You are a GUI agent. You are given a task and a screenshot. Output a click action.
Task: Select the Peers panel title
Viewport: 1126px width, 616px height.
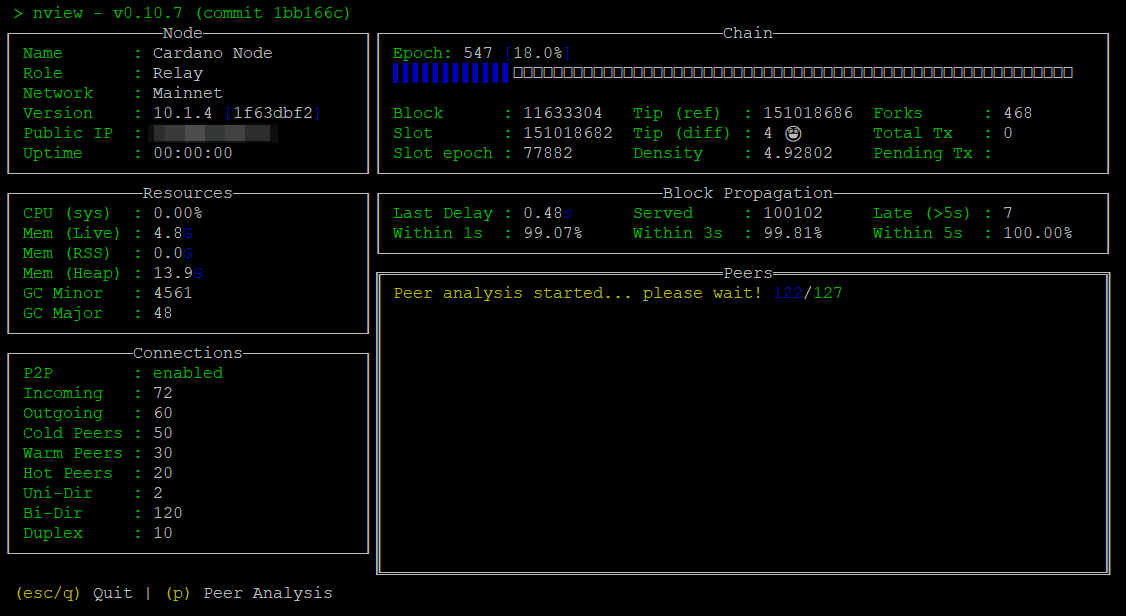[747, 272]
